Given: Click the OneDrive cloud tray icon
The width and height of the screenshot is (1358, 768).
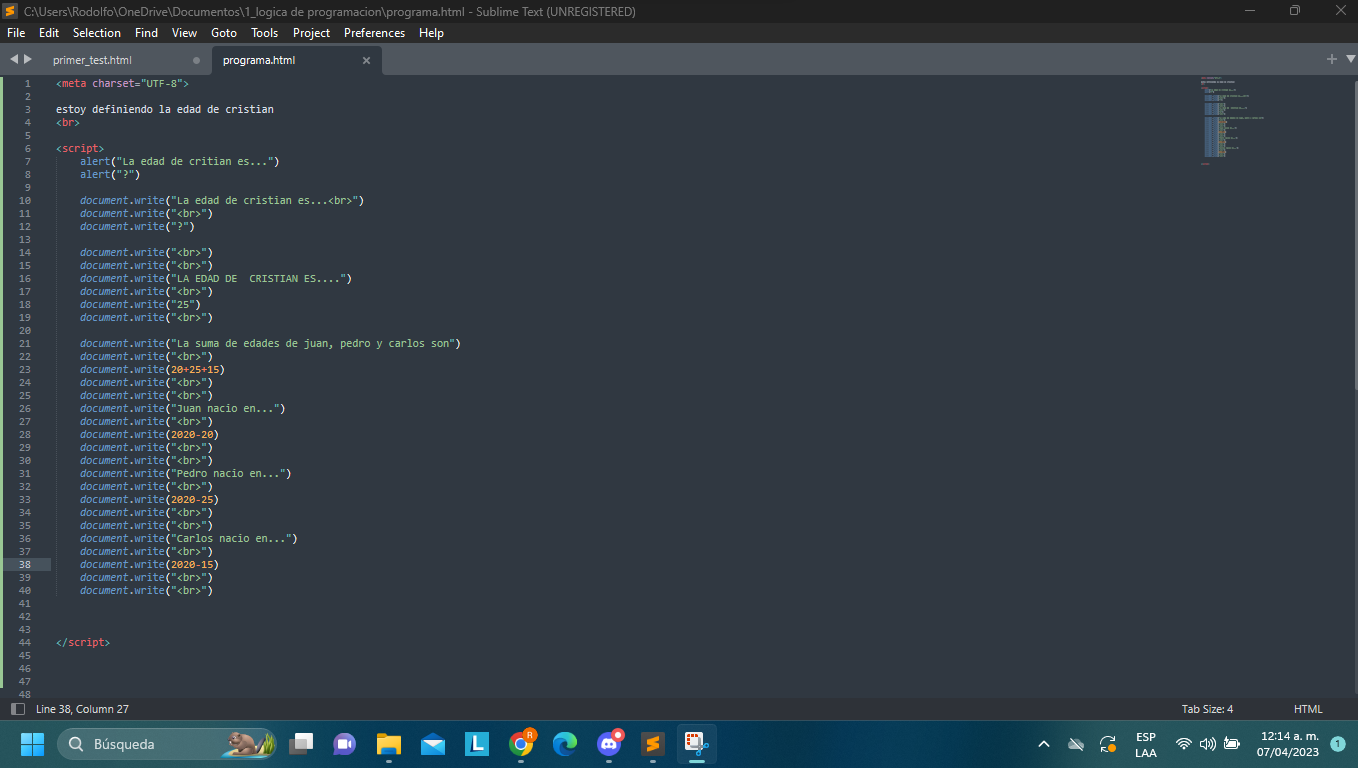Looking at the screenshot, I should pyautogui.click(x=1076, y=744).
